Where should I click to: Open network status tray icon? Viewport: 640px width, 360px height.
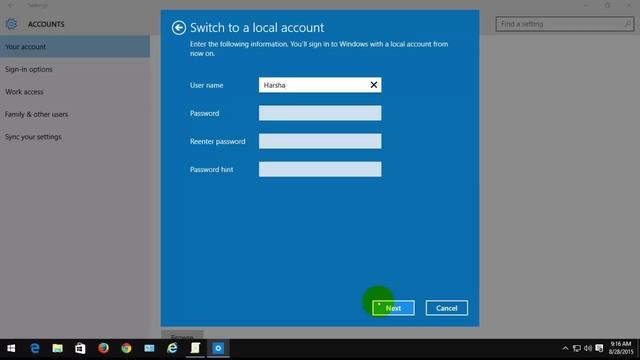(x=576, y=348)
